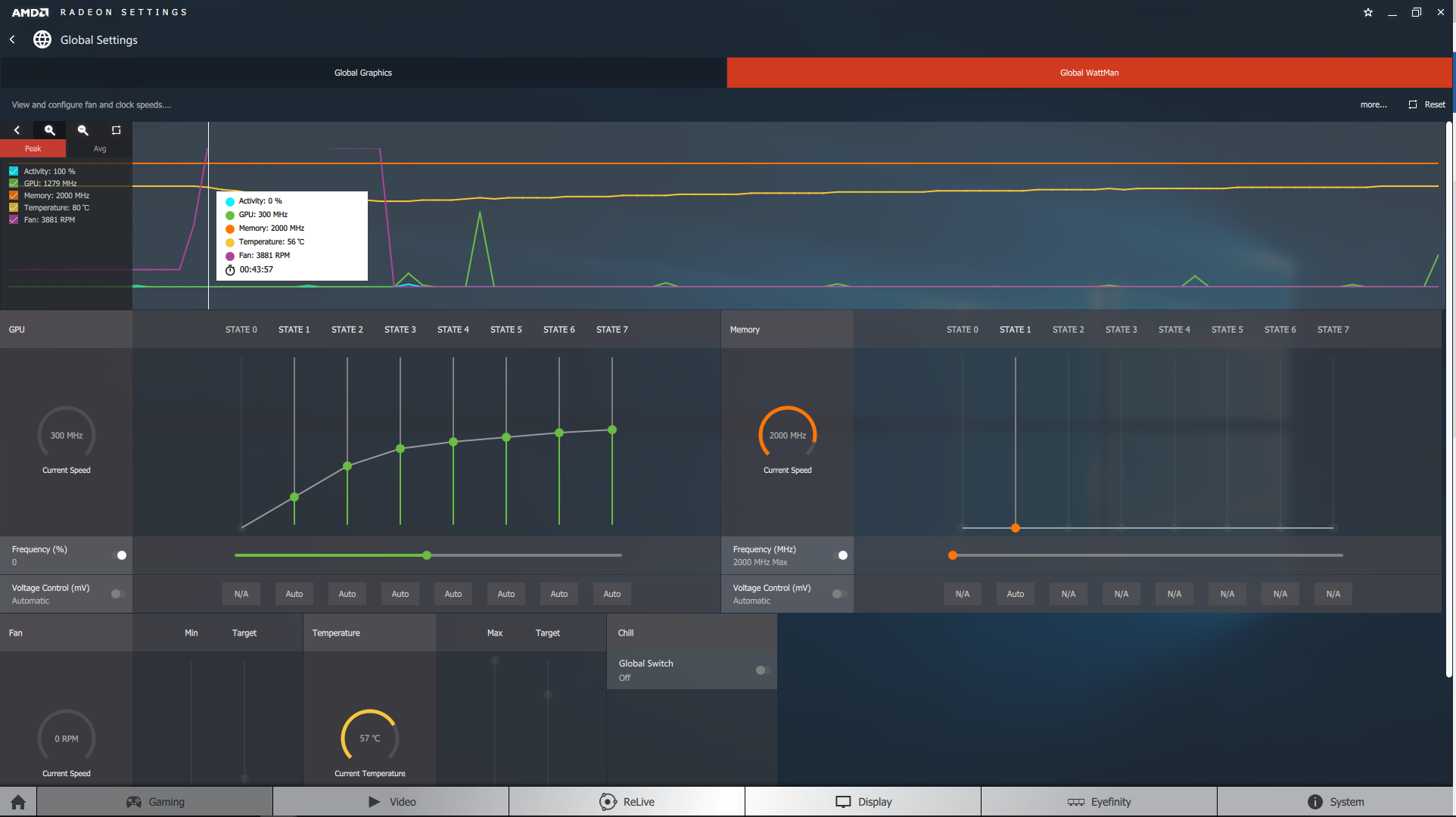Toggle GPU Voltage Control to manual
This screenshot has width=1456, height=817.
(118, 594)
